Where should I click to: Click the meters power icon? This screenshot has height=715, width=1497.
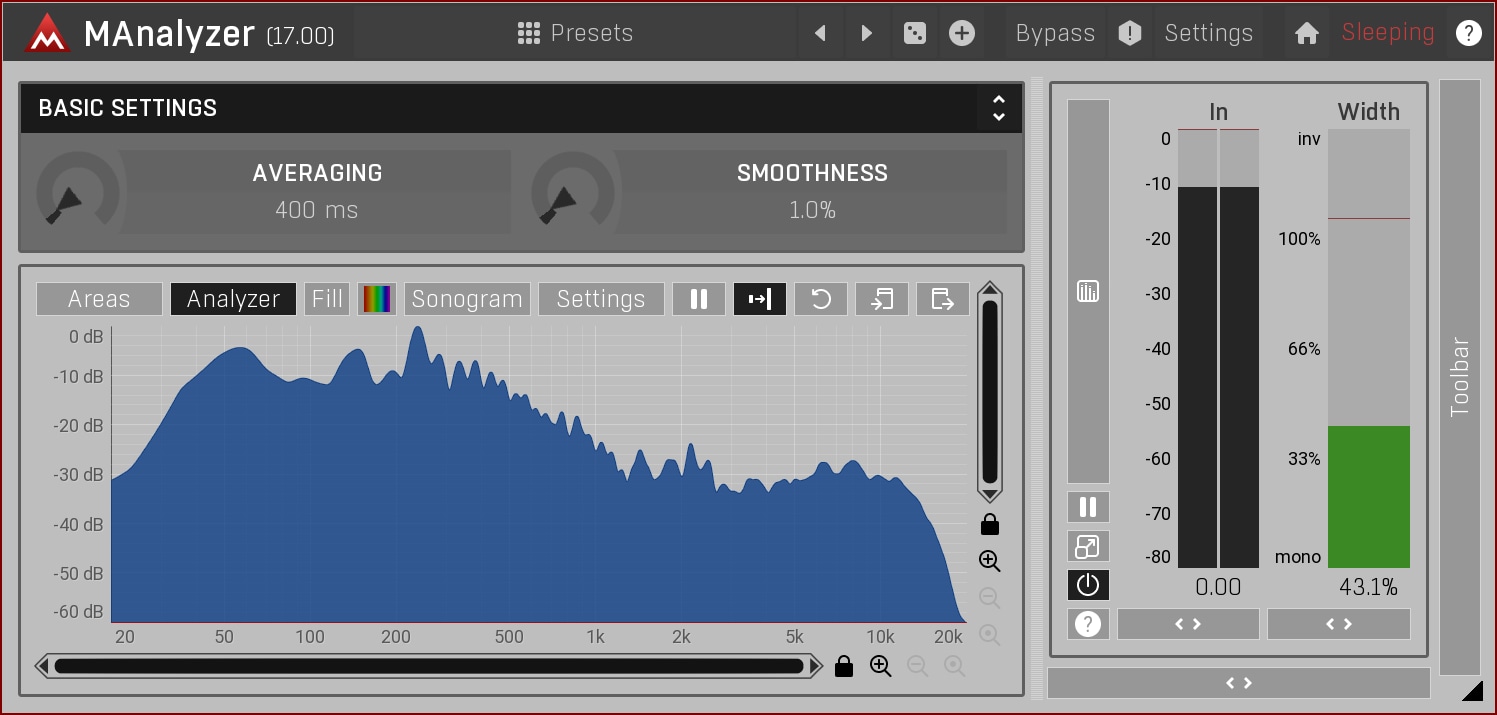point(1088,585)
